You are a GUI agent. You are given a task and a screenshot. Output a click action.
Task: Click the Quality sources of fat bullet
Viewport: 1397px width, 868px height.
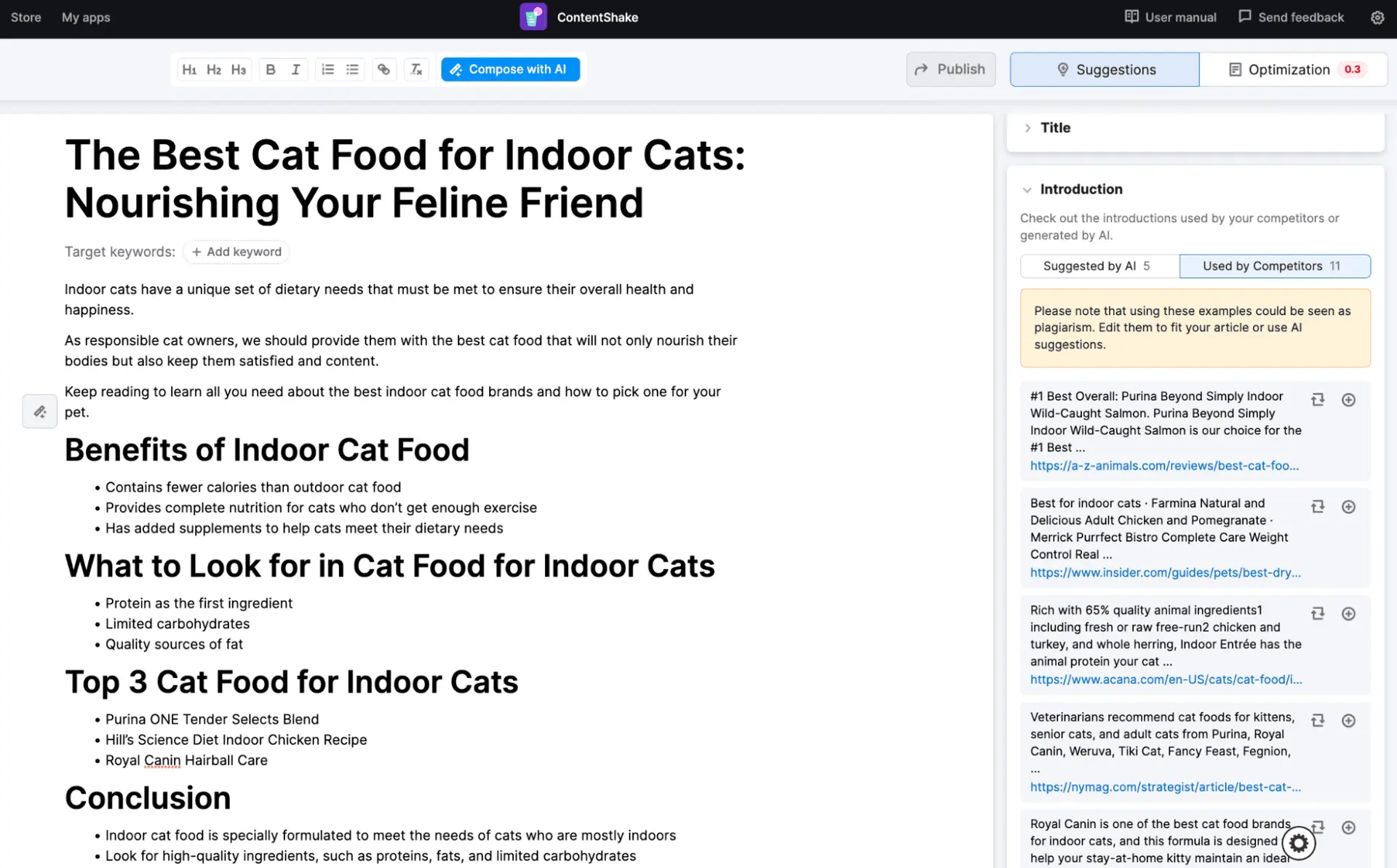click(174, 645)
